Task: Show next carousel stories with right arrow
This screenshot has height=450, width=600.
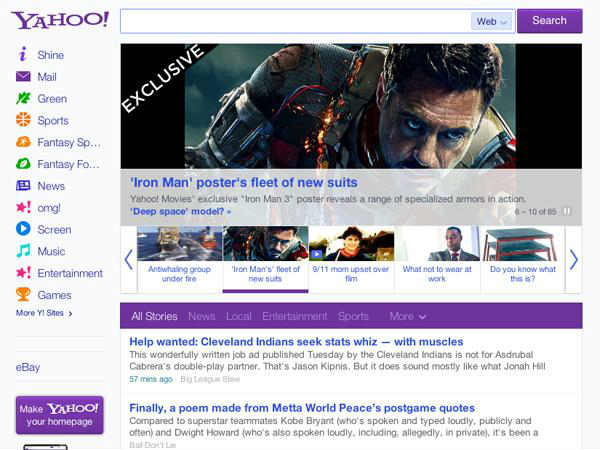Action: (573, 259)
